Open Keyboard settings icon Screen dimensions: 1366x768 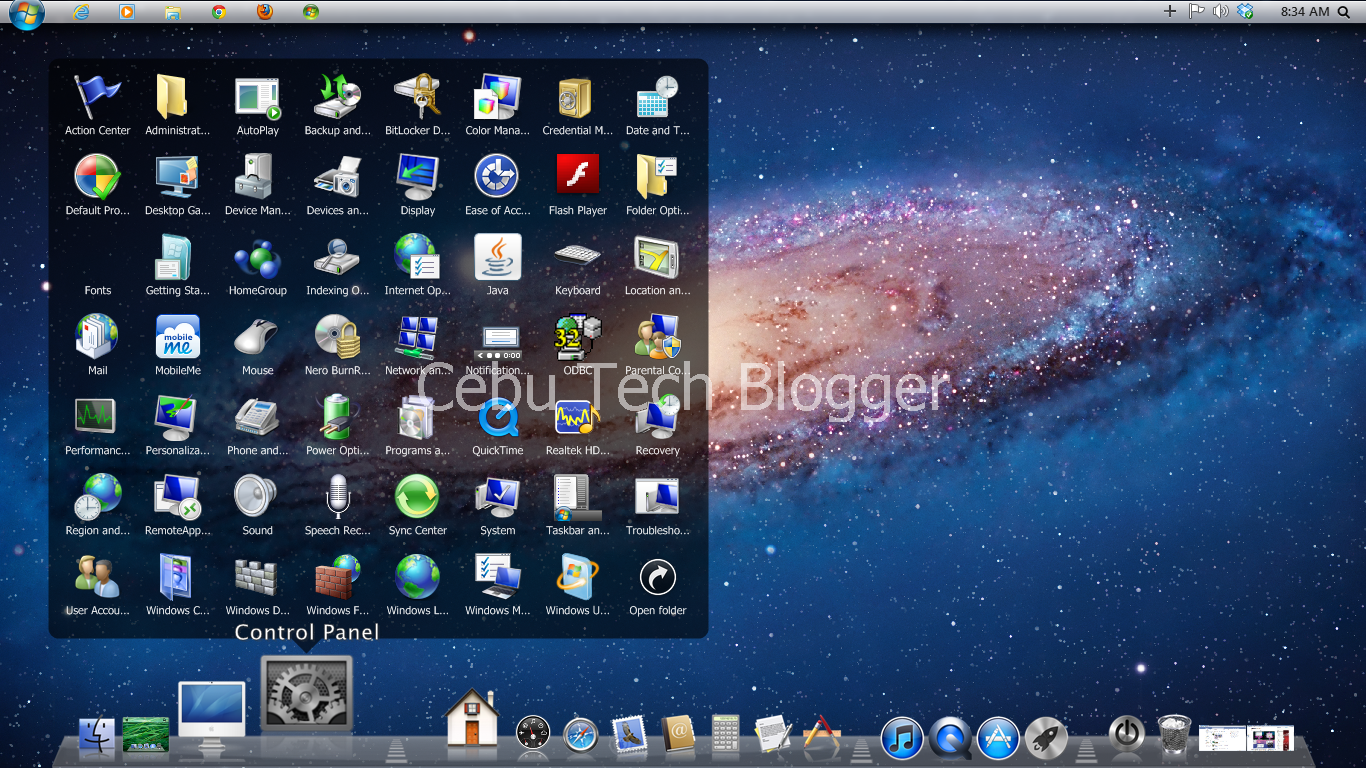[x=578, y=257]
